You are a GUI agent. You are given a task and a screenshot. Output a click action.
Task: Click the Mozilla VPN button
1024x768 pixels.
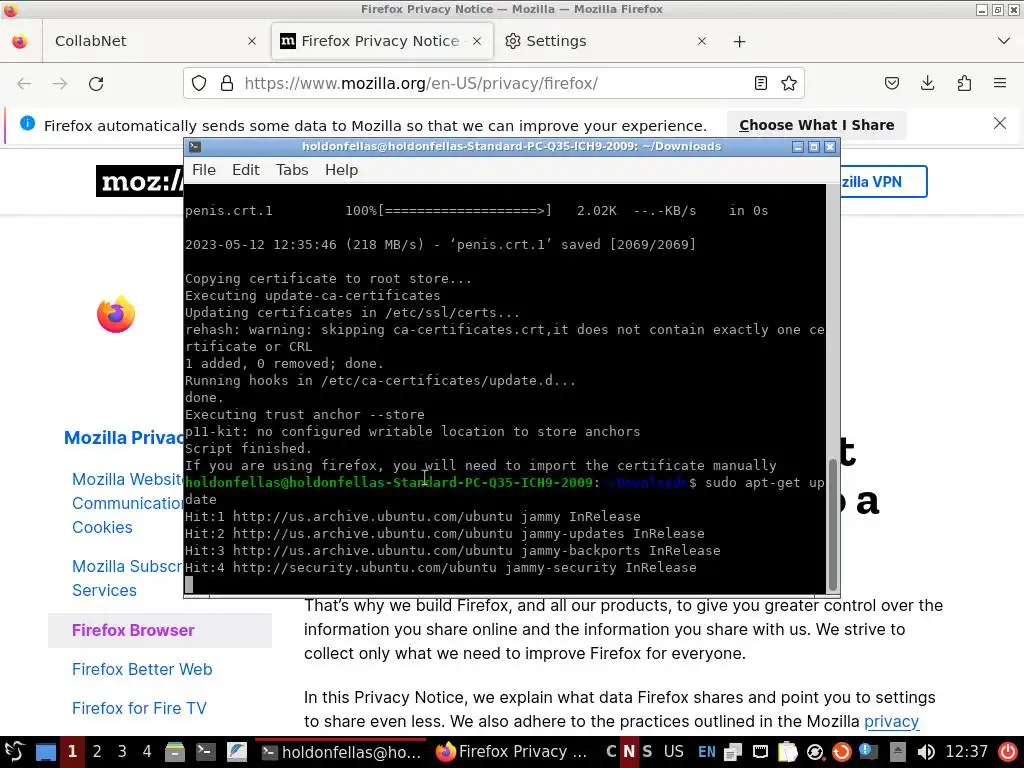[x=883, y=182]
